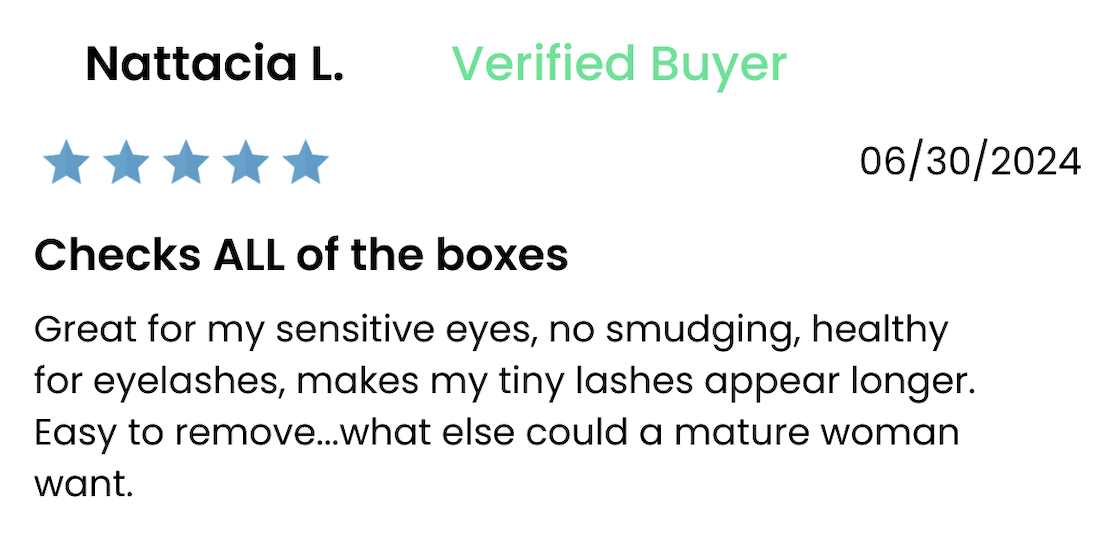Screen dimensions: 1106x538
Task: Click the green Verified Buyer label
Action: (x=619, y=64)
